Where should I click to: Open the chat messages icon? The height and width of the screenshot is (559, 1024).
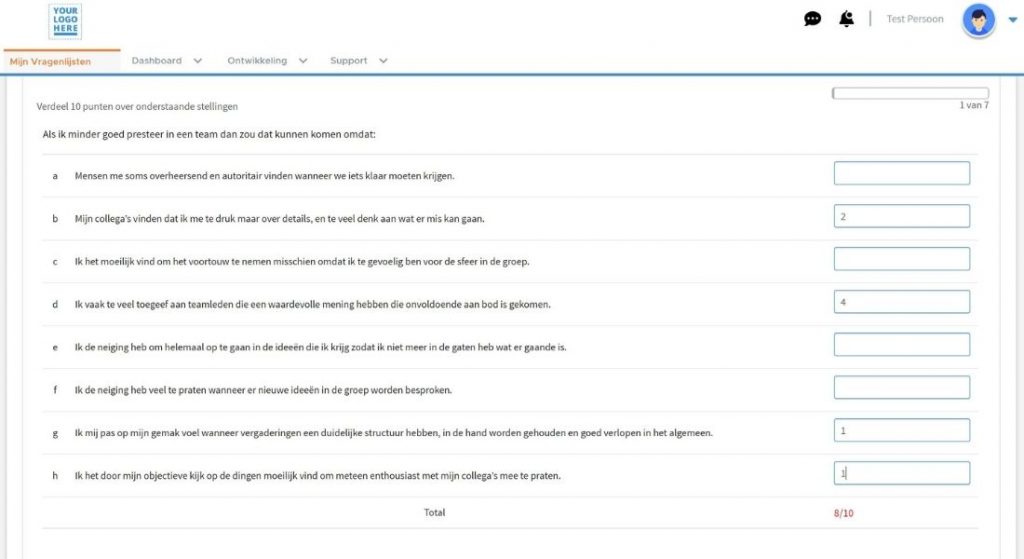tap(812, 19)
